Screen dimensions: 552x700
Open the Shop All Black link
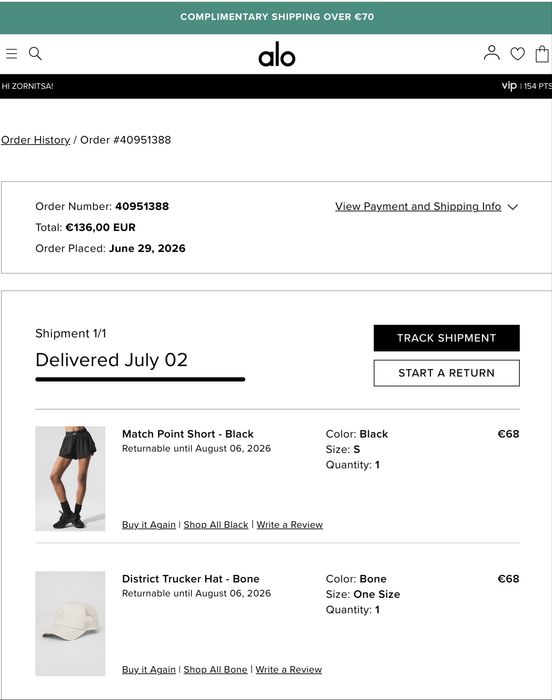click(x=216, y=525)
